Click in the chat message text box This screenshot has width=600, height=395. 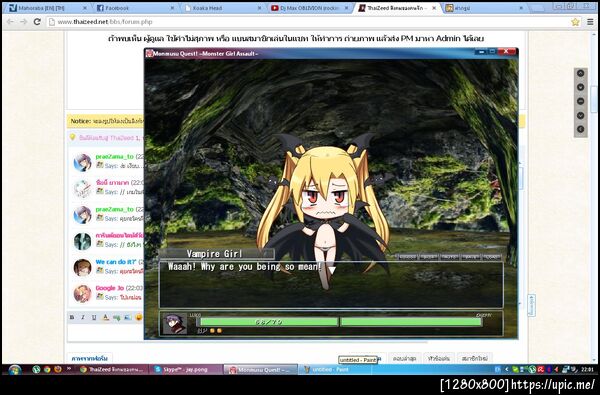pos(106,333)
